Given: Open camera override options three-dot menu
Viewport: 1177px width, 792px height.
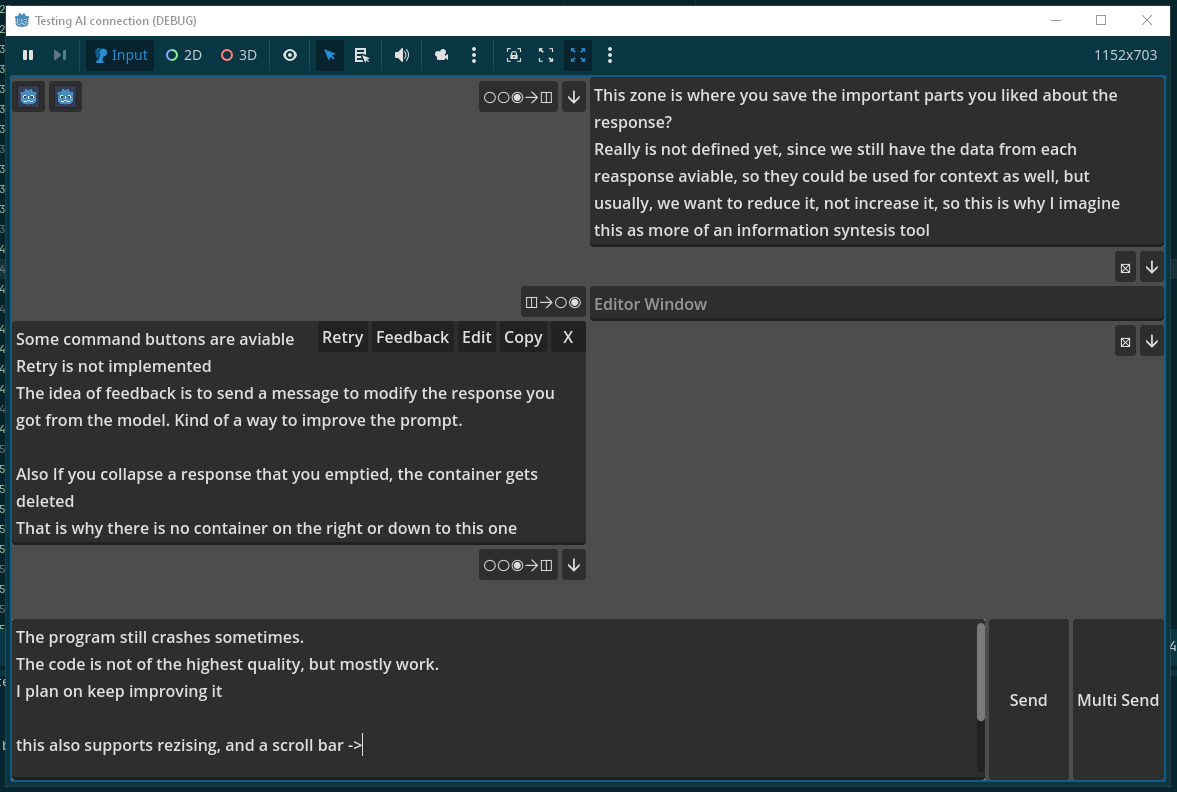Looking at the screenshot, I should pyautogui.click(x=474, y=55).
